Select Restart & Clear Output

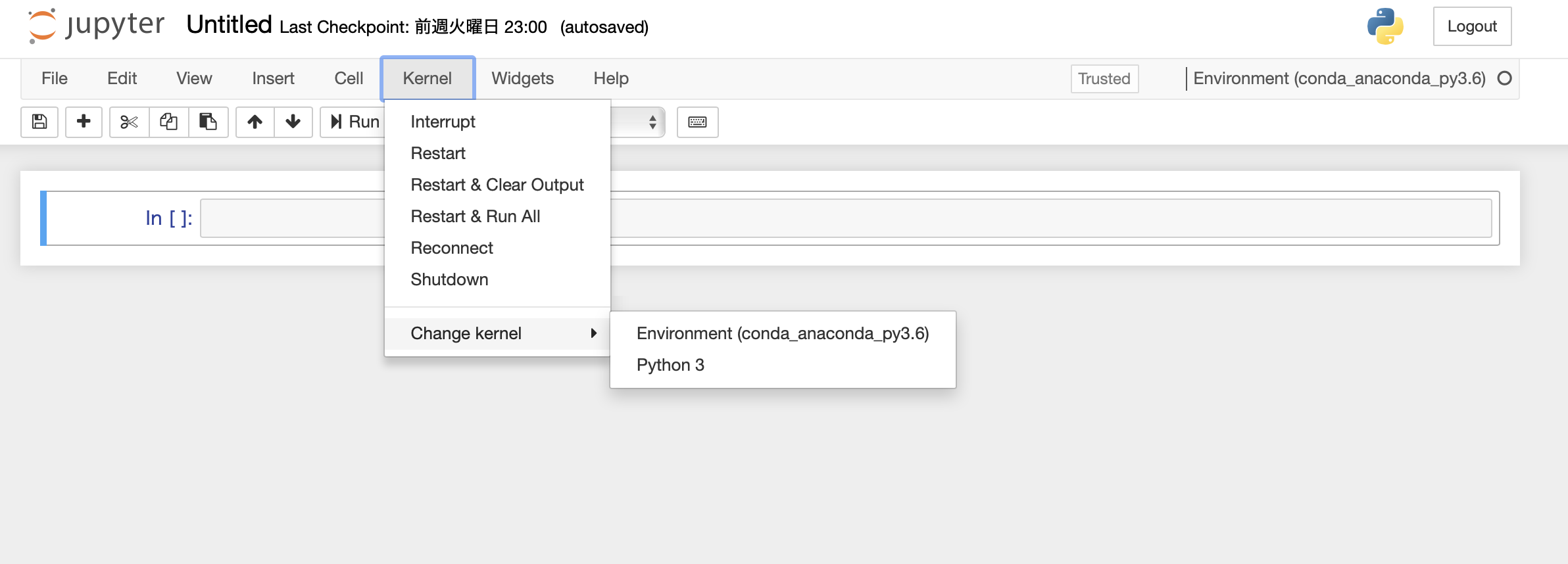497,185
